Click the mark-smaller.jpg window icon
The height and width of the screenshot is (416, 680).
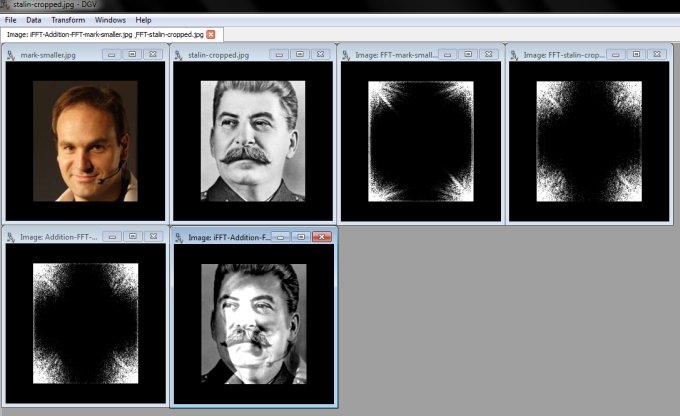11,55
